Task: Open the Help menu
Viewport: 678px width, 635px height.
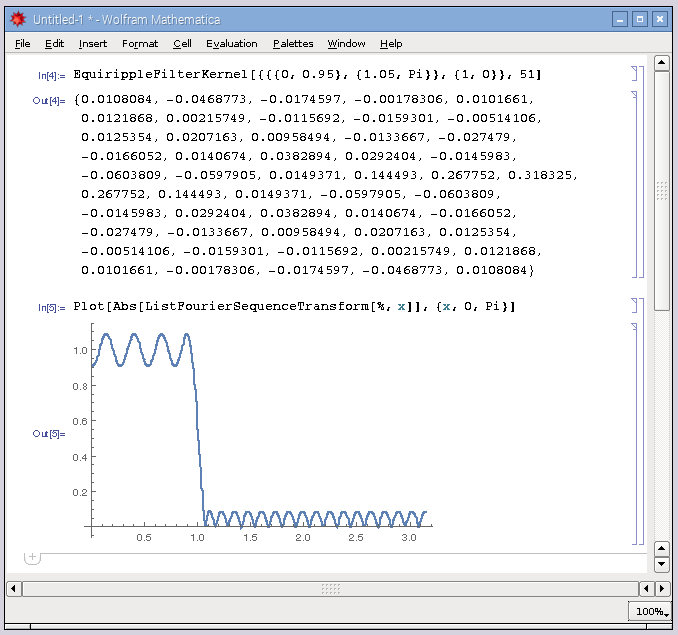Action: pyautogui.click(x=391, y=44)
